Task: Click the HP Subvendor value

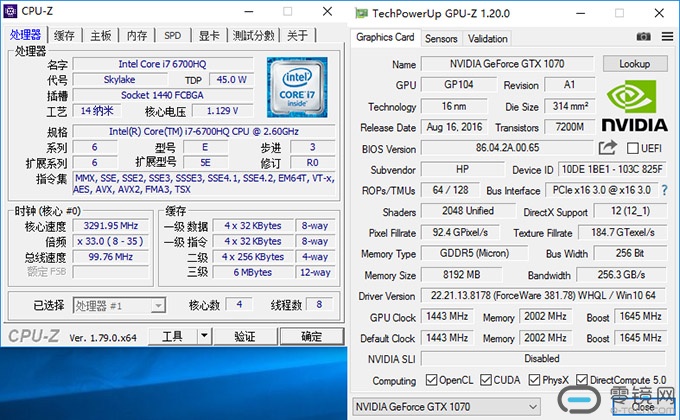Action: click(x=462, y=169)
